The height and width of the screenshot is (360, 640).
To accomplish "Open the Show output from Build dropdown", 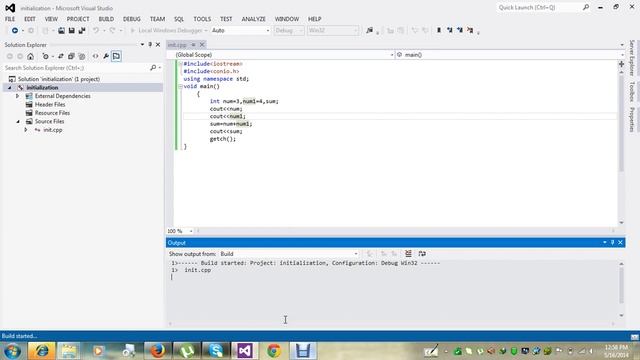I will (x=289, y=254).
